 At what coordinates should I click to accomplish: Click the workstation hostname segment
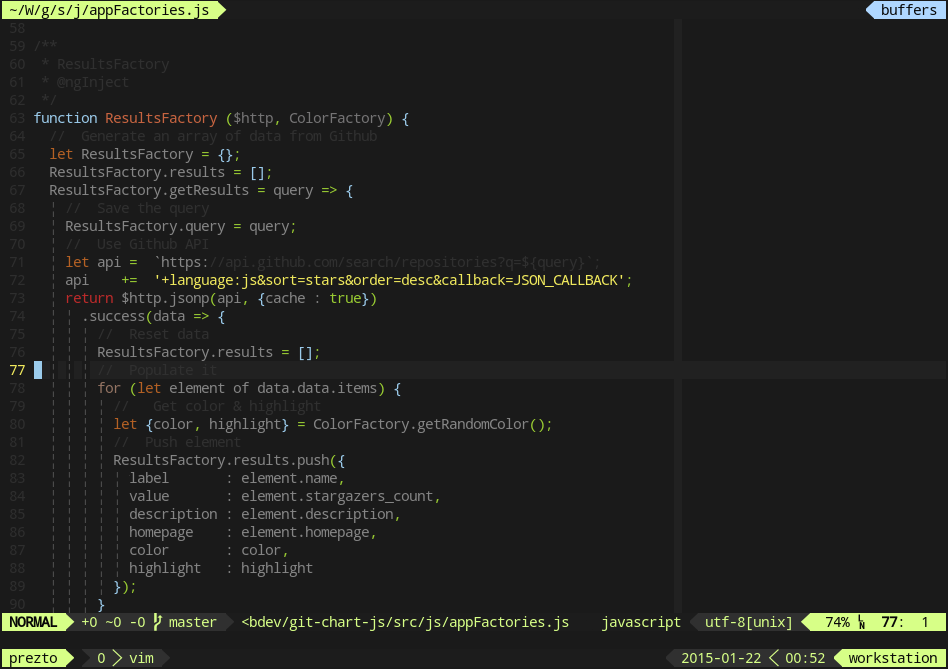pos(893,658)
